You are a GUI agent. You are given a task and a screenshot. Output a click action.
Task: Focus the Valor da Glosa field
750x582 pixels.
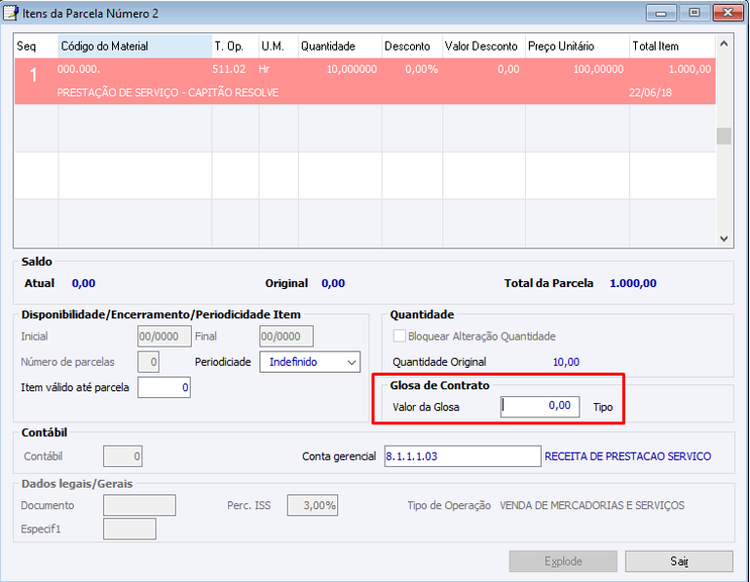[x=540, y=406]
